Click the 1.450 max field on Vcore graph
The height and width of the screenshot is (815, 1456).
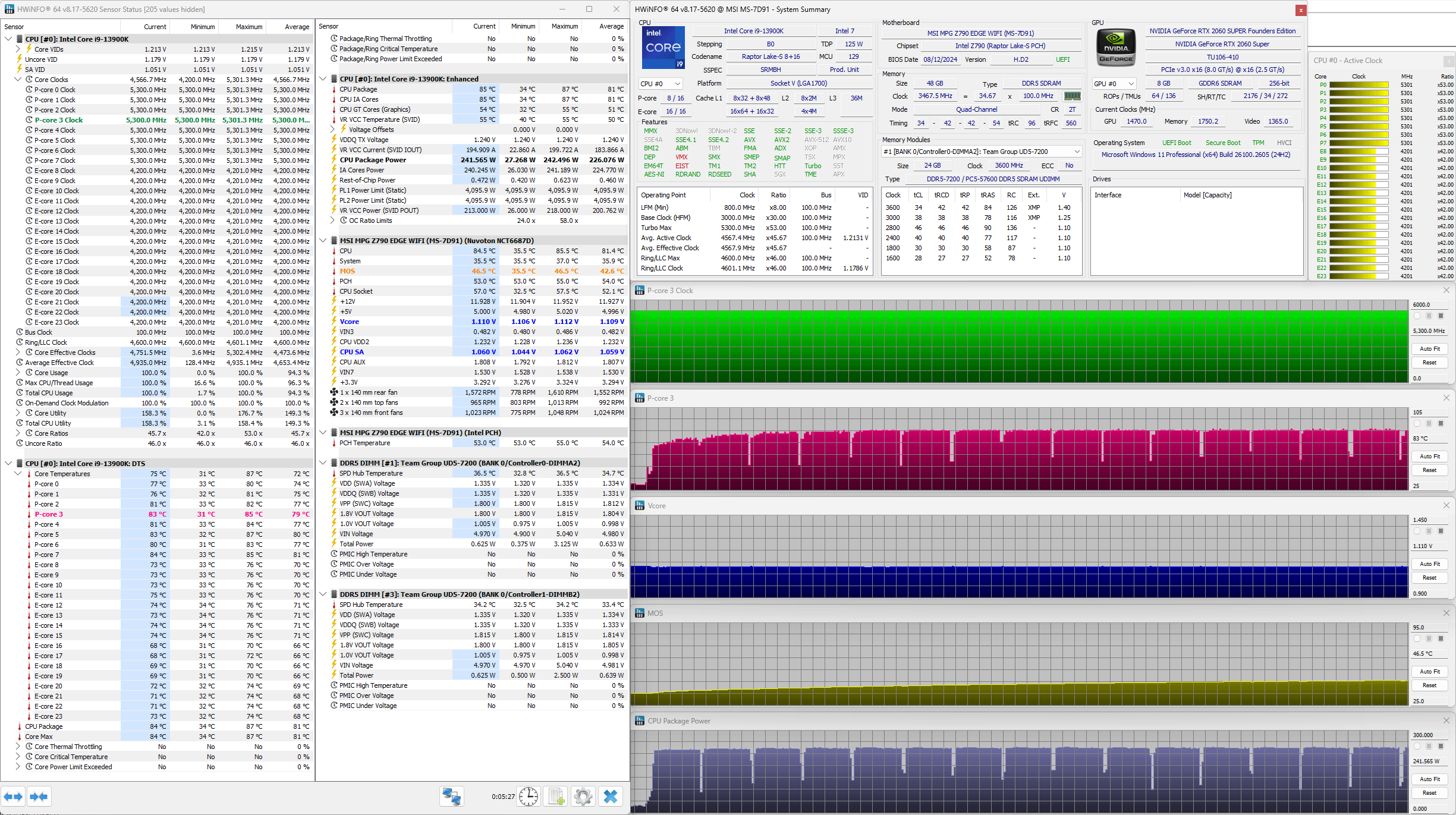(x=1429, y=520)
